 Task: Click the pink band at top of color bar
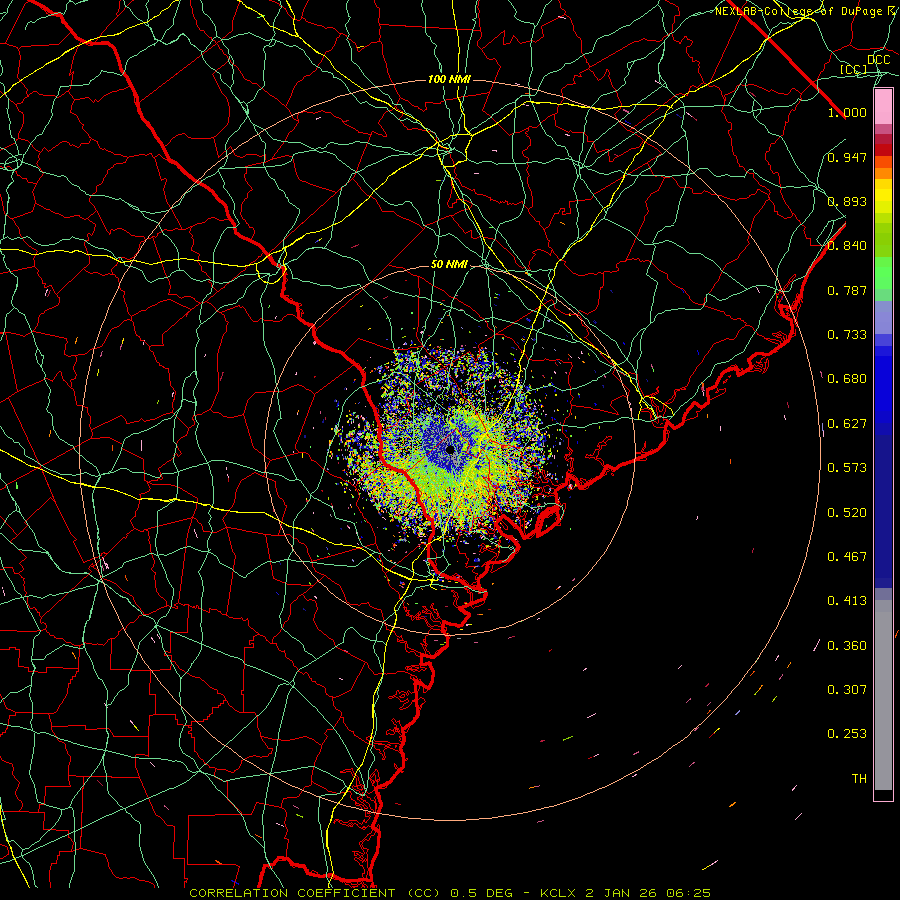tap(883, 107)
